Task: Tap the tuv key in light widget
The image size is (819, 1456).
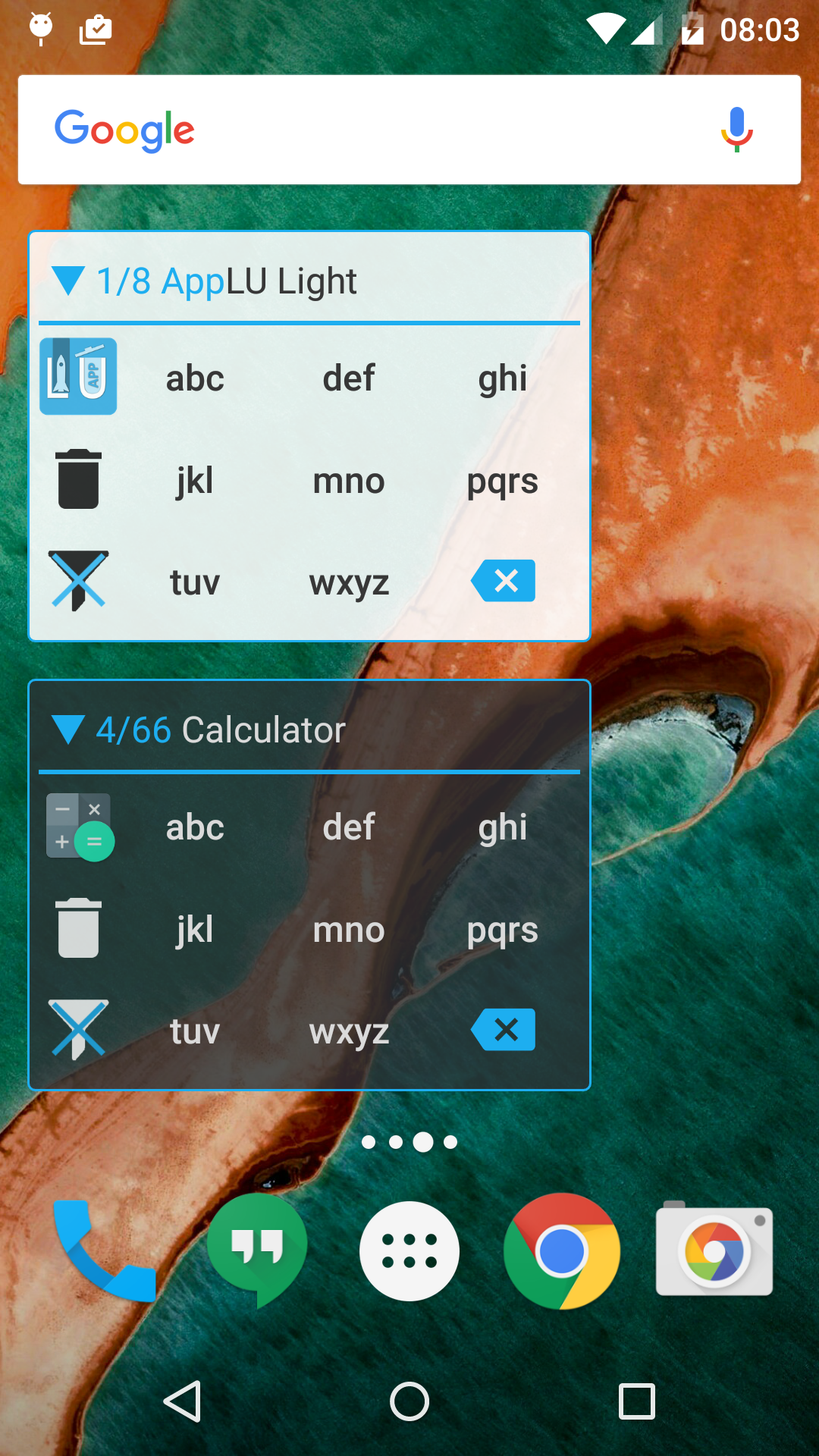Action: coord(195,582)
